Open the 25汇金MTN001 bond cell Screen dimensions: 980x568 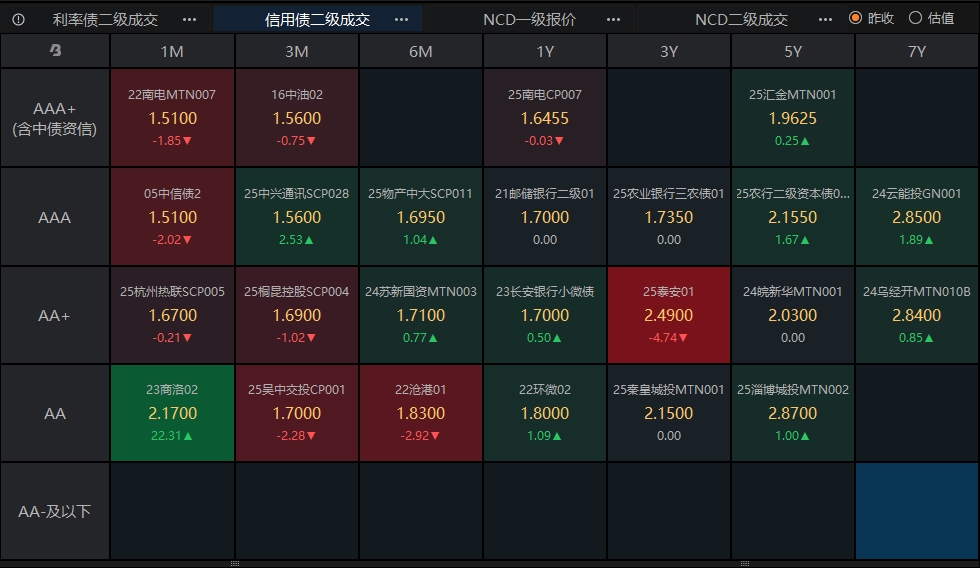(x=792, y=118)
